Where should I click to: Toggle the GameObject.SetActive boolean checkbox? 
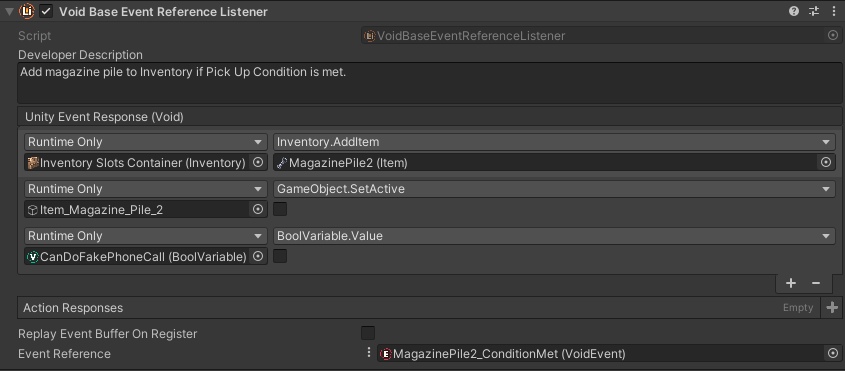pos(280,209)
